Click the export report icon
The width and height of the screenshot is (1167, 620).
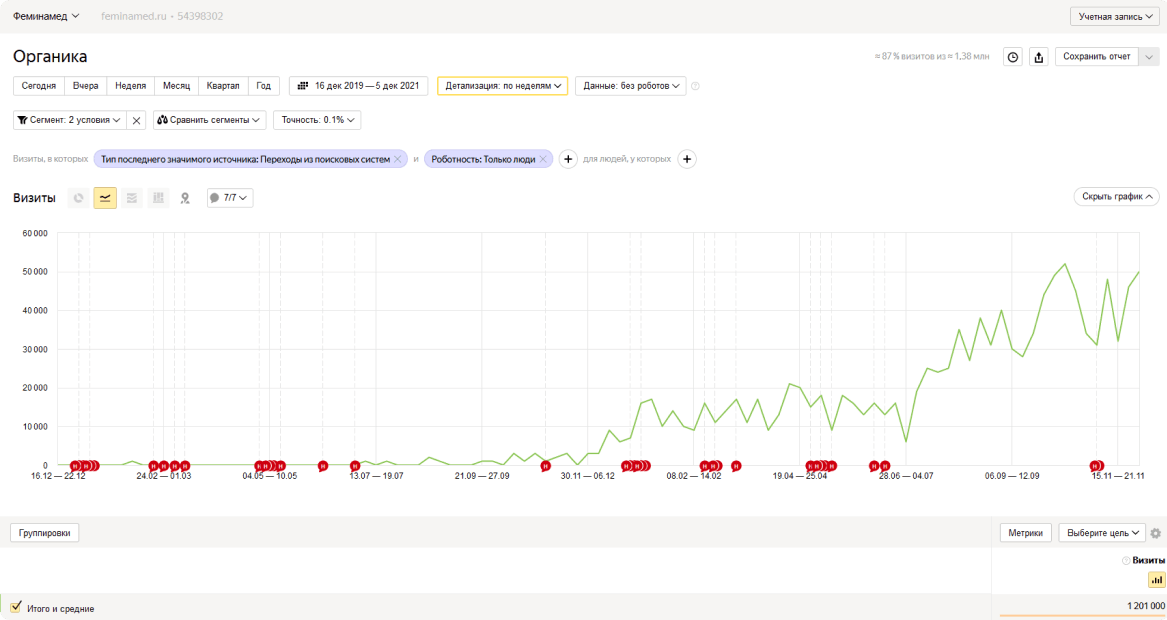(1039, 57)
